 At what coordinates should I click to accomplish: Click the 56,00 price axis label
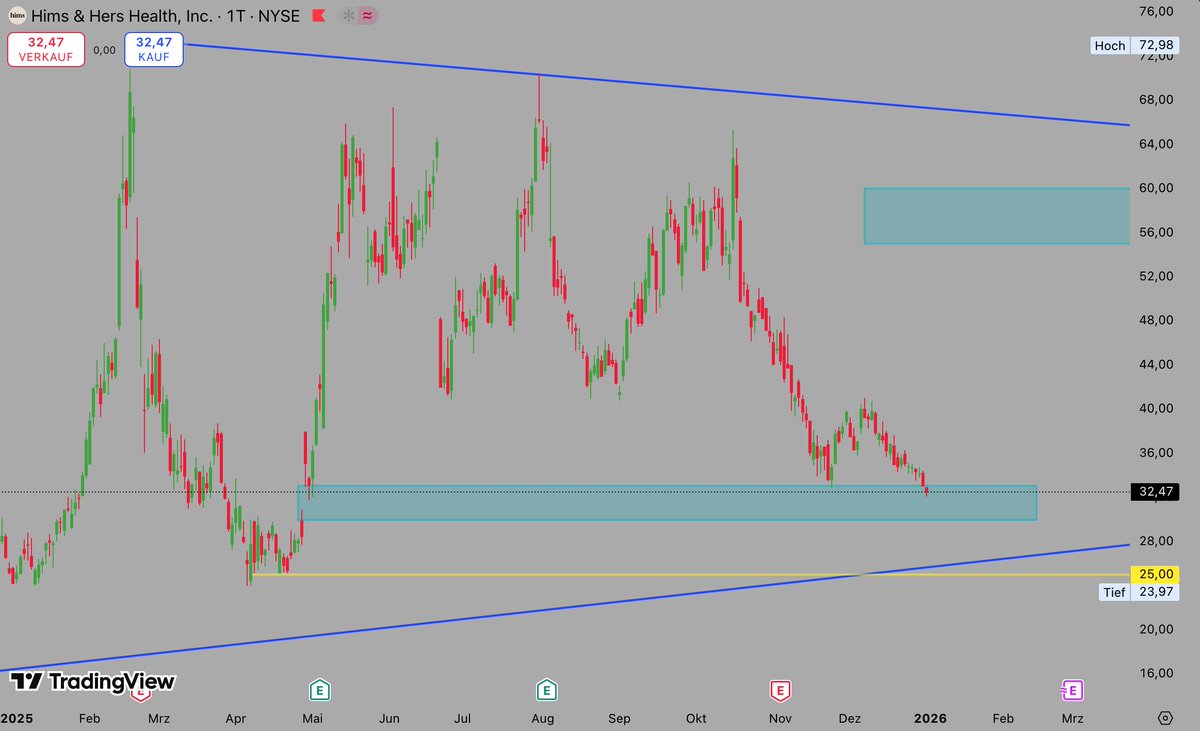coord(1155,231)
